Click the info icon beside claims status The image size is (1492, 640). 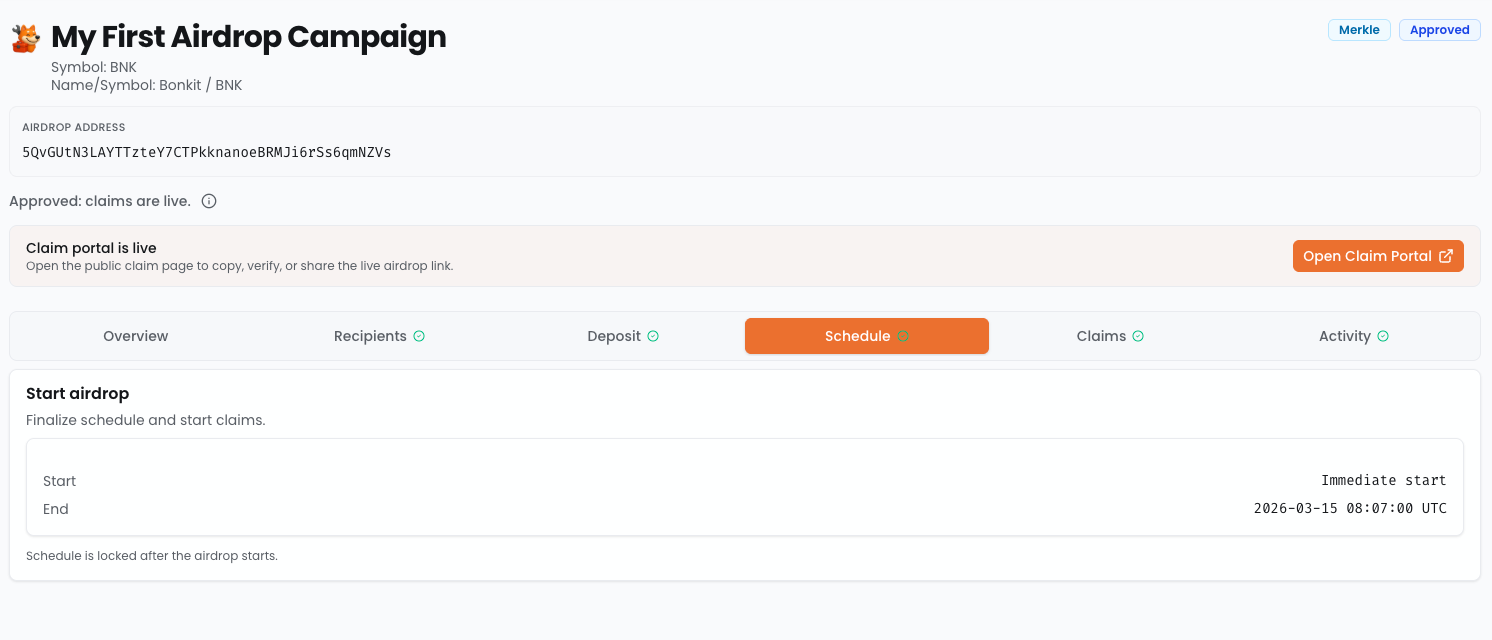pos(209,201)
